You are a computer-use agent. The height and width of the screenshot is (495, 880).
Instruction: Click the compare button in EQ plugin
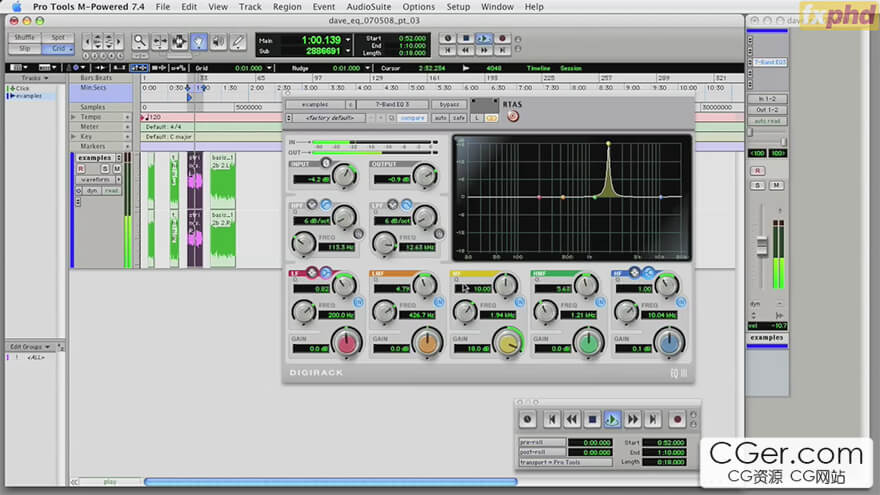pyautogui.click(x=412, y=118)
